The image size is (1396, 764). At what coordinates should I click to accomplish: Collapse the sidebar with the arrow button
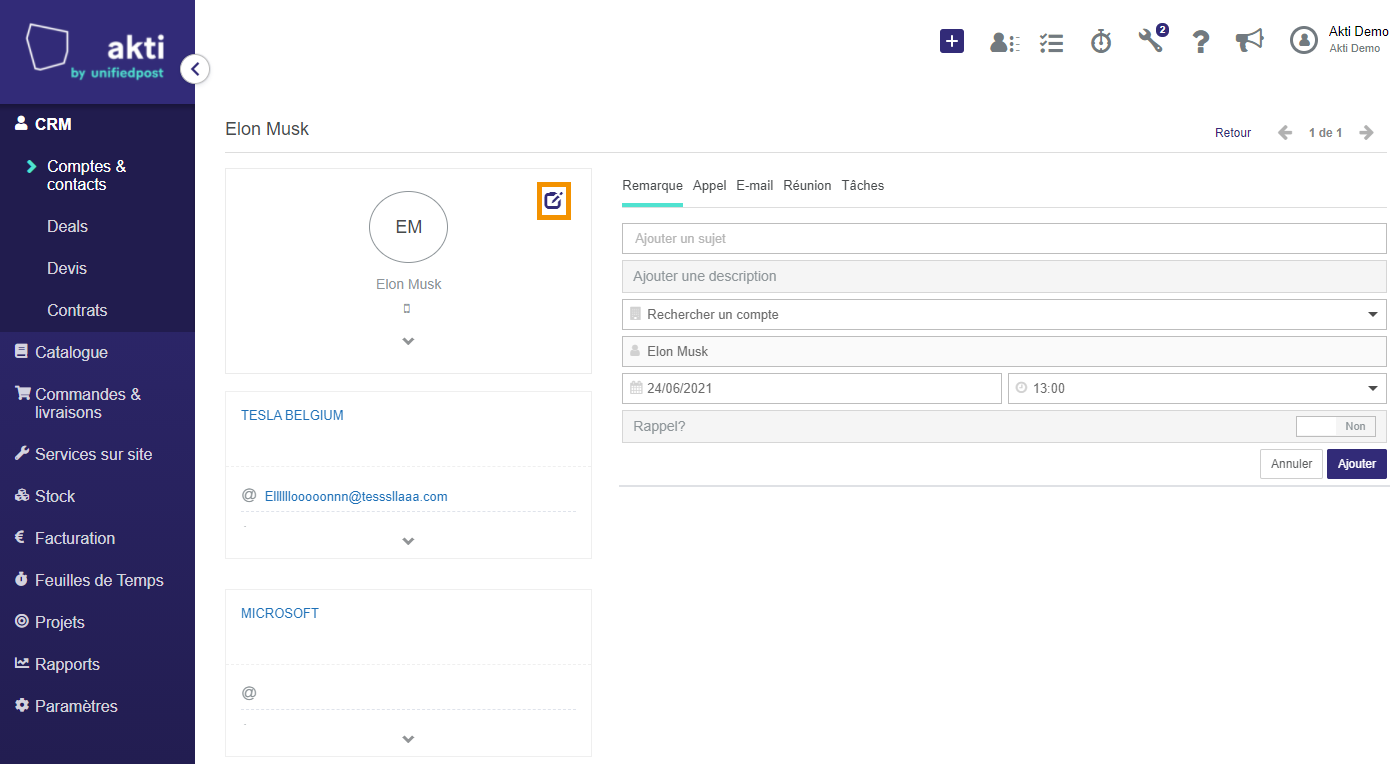195,69
